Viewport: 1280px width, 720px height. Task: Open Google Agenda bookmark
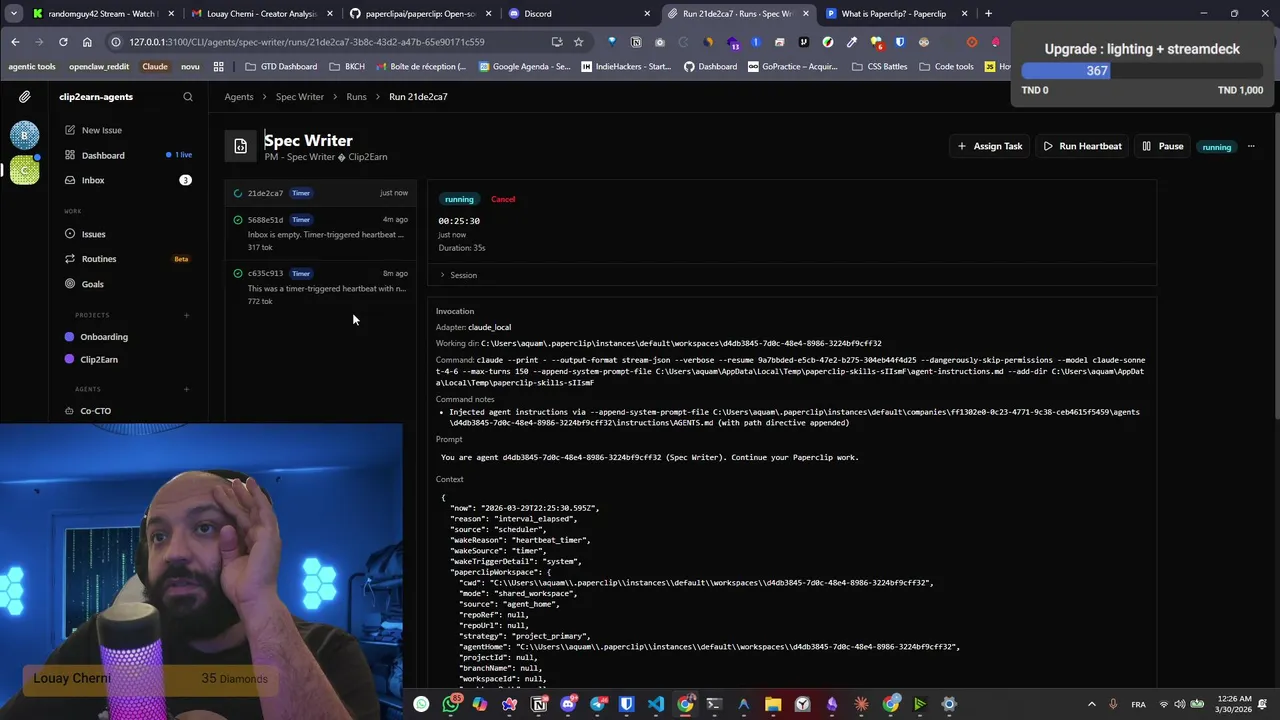pyautogui.click(x=525, y=67)
